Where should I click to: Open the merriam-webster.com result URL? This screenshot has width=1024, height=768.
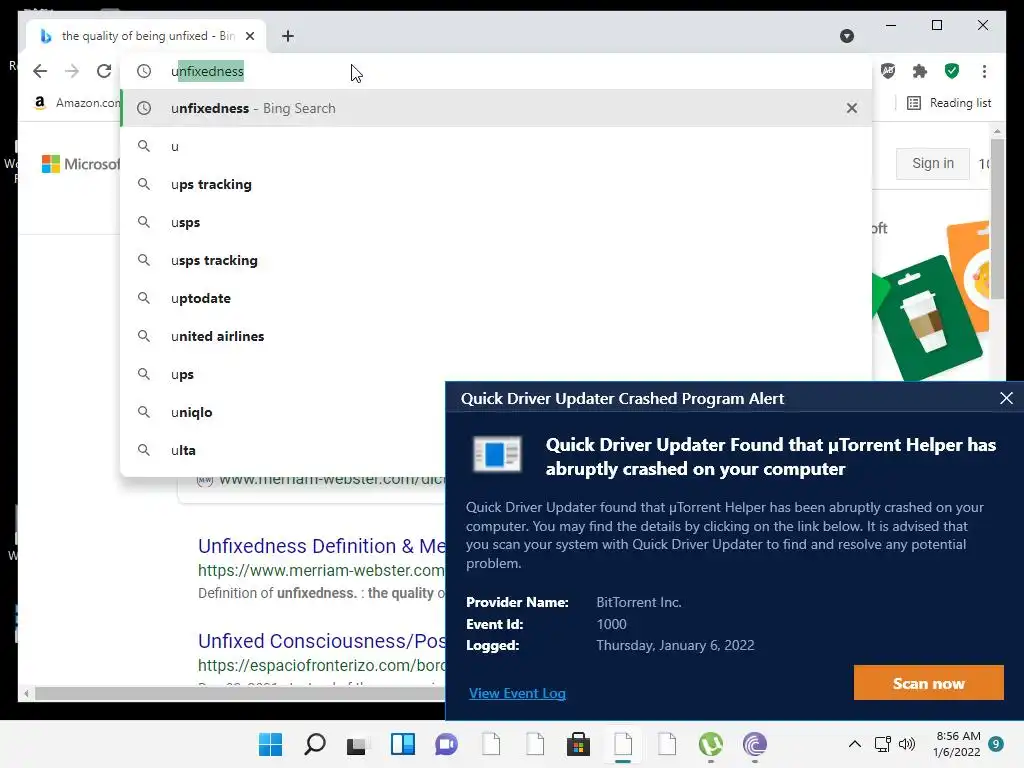click(321, 570)
